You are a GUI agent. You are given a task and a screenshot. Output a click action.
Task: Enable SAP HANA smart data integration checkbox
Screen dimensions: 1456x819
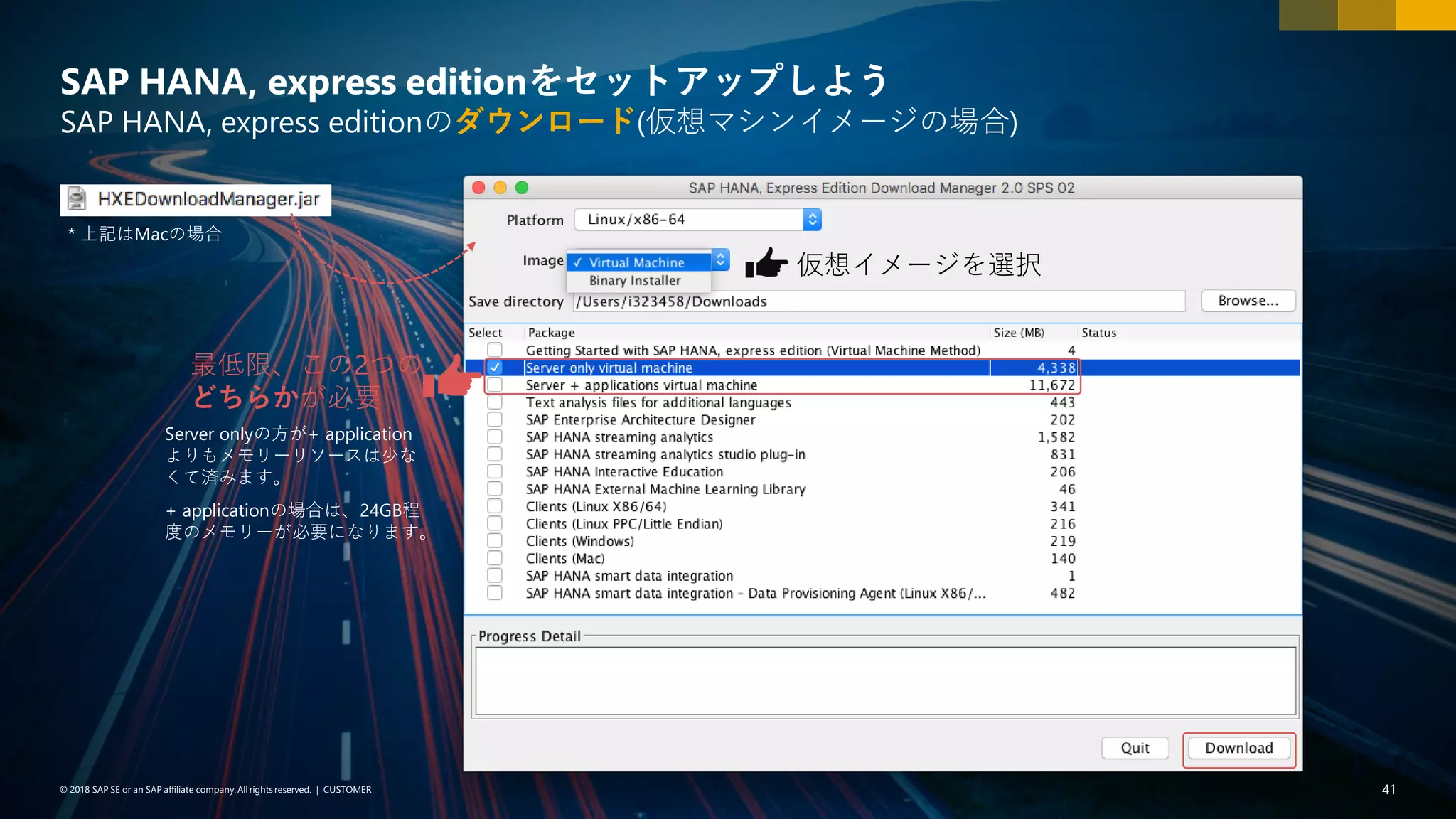coord(495,575)
